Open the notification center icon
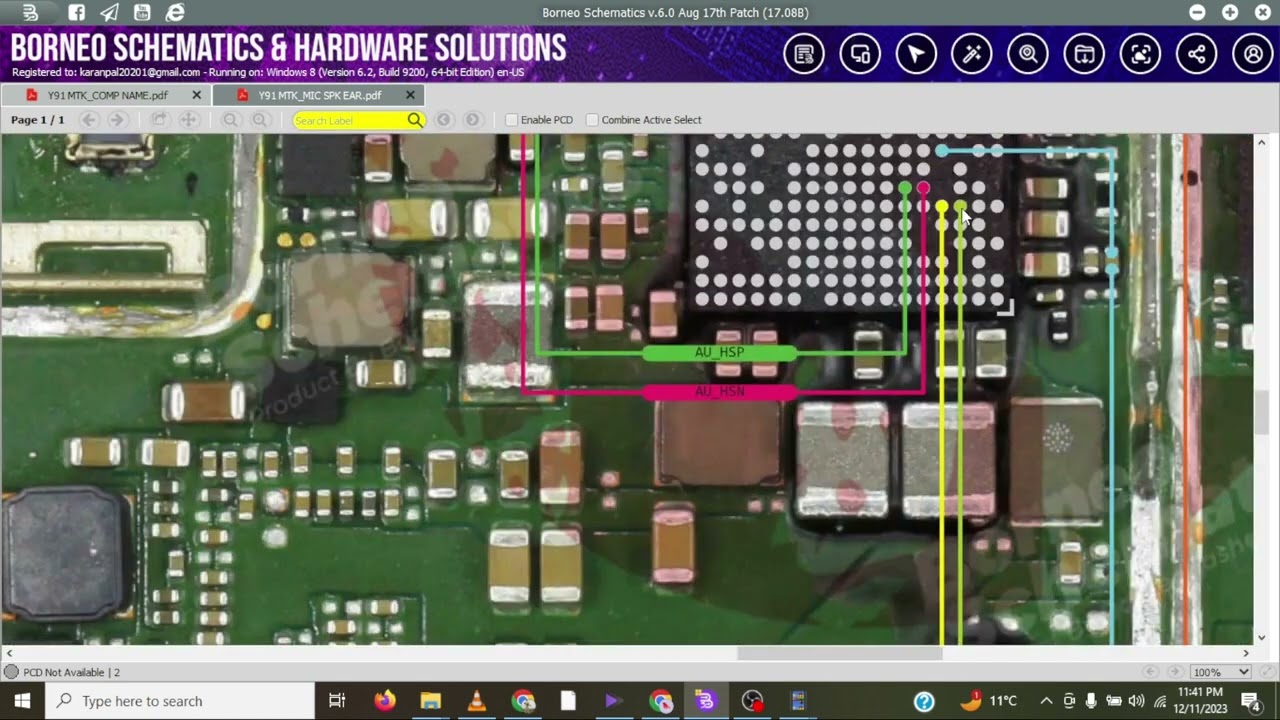This screenshot has height=720, width=1280. 1250,701
